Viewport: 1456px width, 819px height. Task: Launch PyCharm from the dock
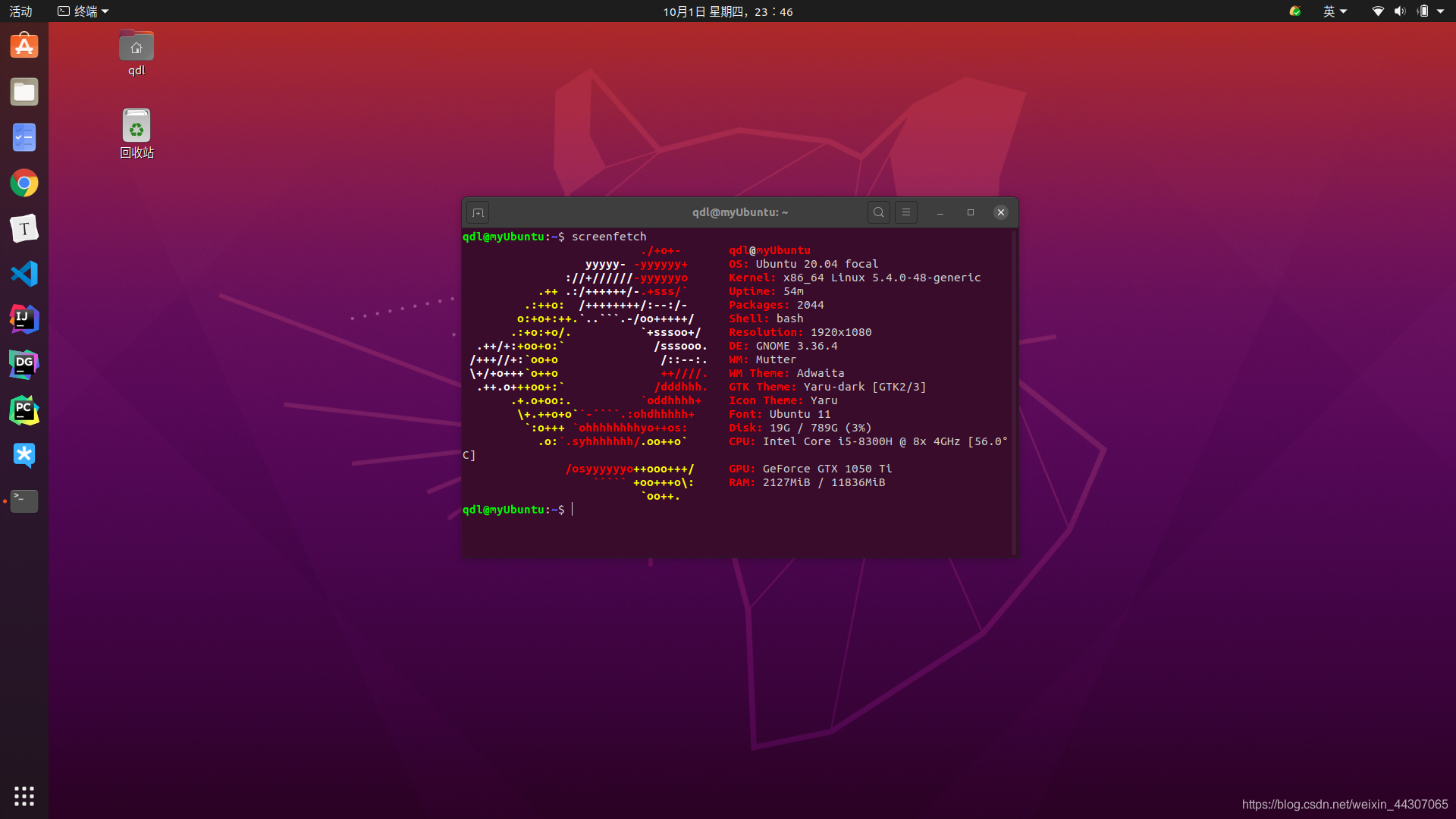click(x=24, y=410)
